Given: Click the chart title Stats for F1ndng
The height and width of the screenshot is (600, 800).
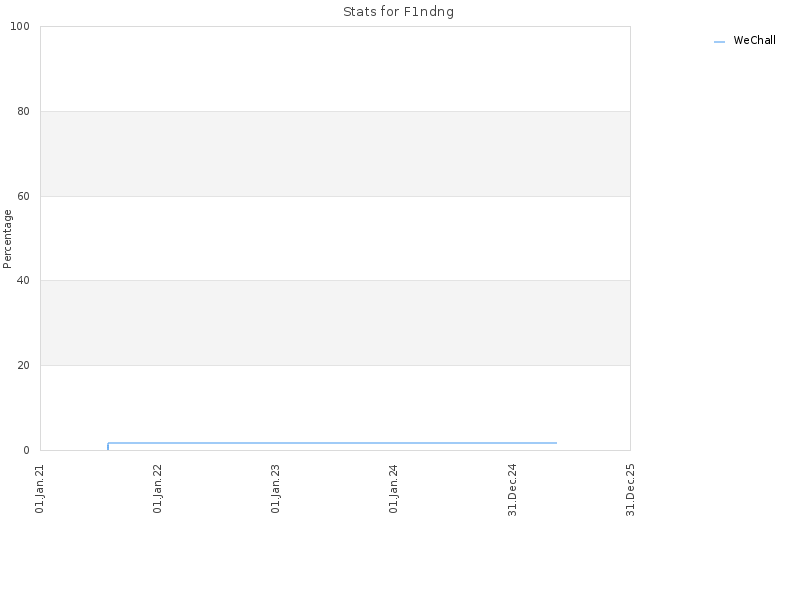Looking at the screenshot, I should (x=398, y=12).
